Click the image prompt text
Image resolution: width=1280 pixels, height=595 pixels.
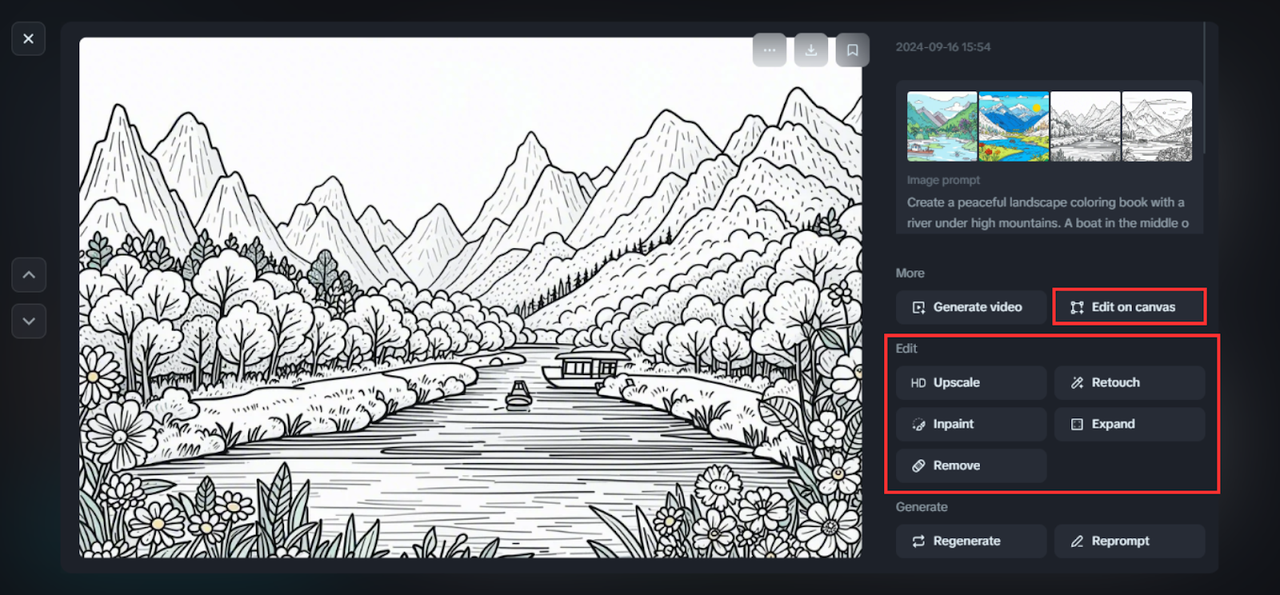tap(1047, 213)
